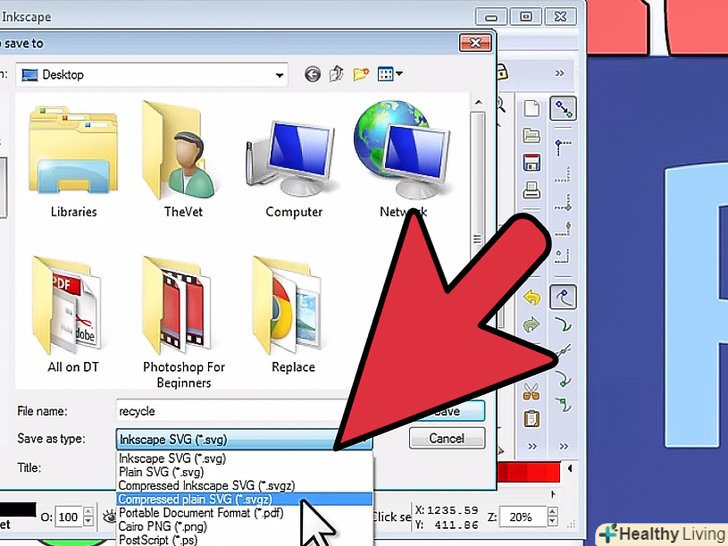Viewport: 728px width, 546px height.
Task: Toggle the master snapping button atop snap bar
Action: (563, 108)
